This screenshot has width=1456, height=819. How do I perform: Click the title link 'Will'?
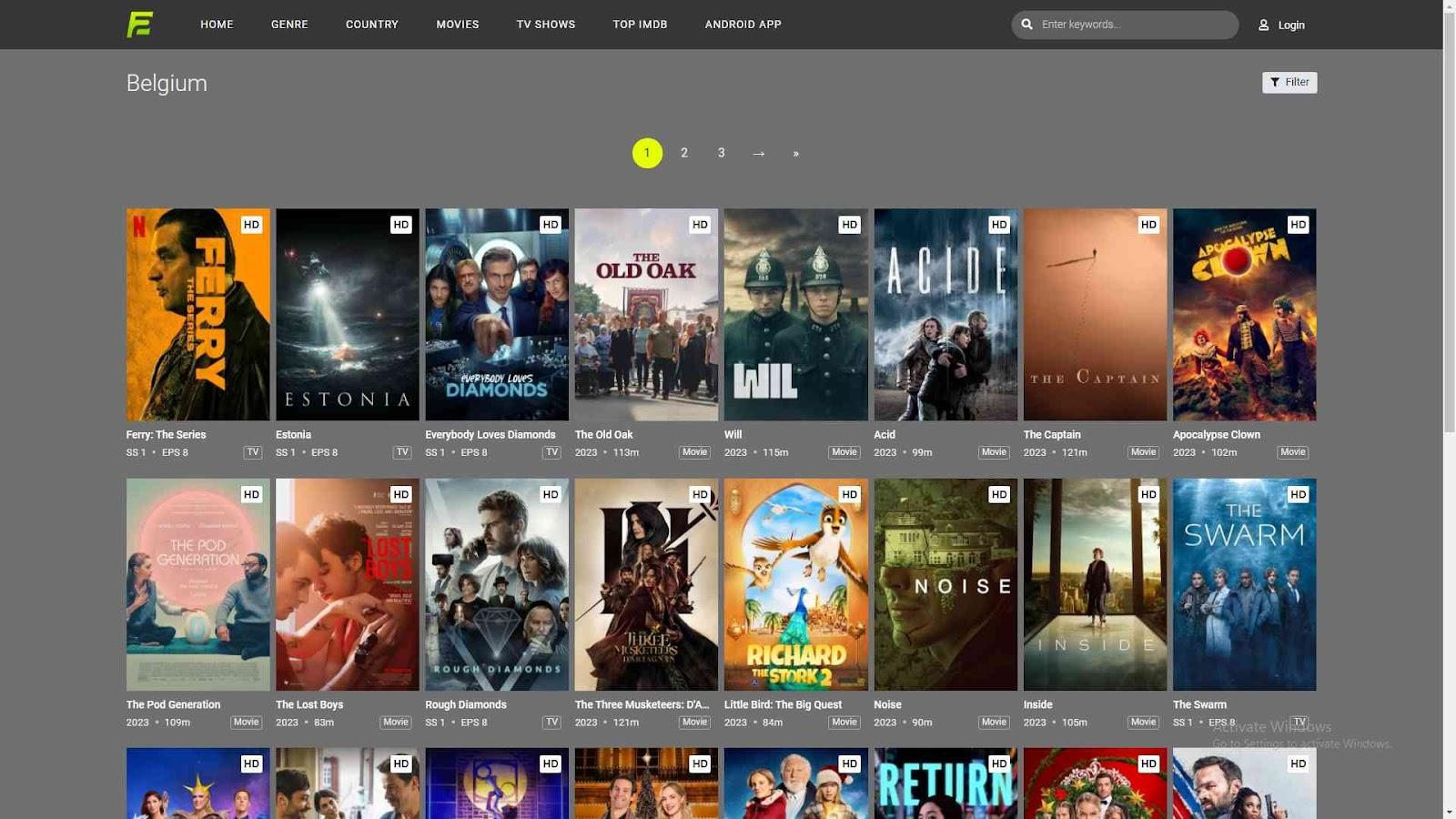click(733, 435)
